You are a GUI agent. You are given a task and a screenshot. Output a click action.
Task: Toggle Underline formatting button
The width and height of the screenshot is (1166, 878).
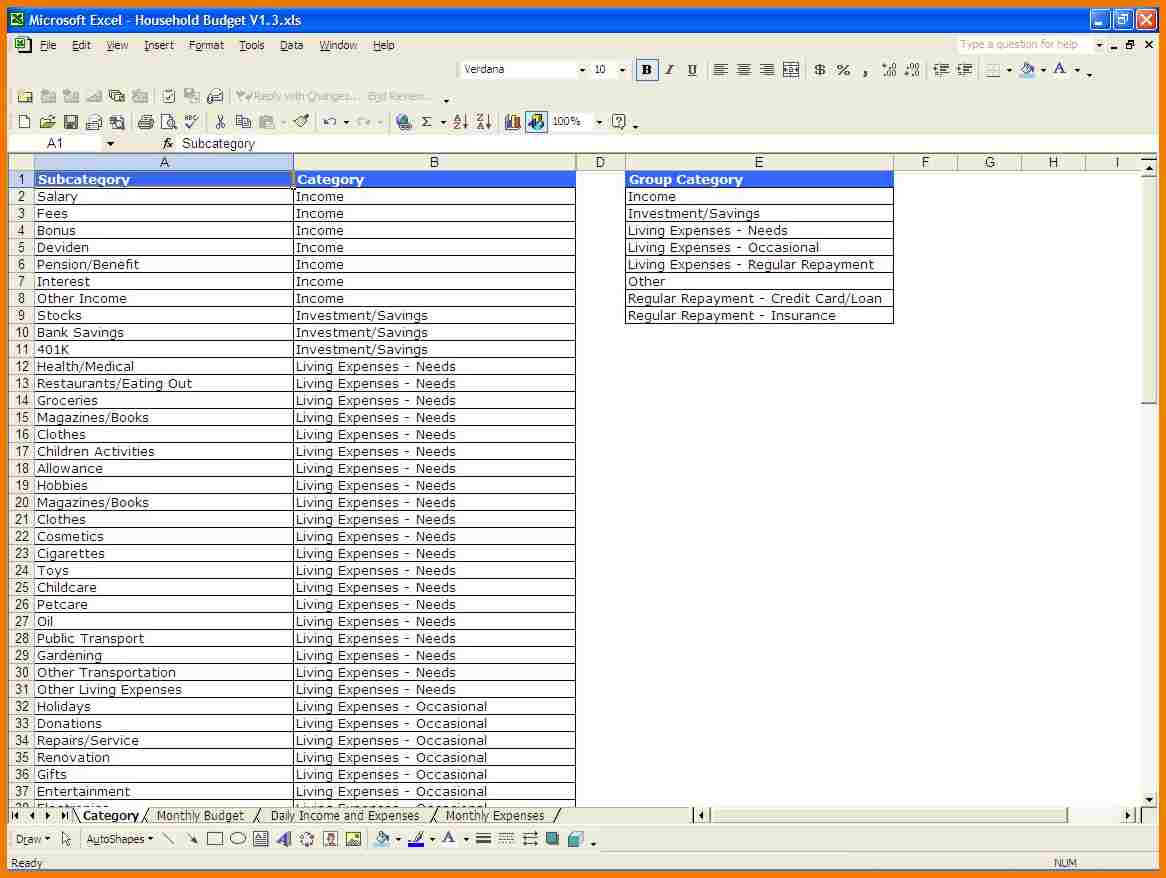[x=692, y=70]
